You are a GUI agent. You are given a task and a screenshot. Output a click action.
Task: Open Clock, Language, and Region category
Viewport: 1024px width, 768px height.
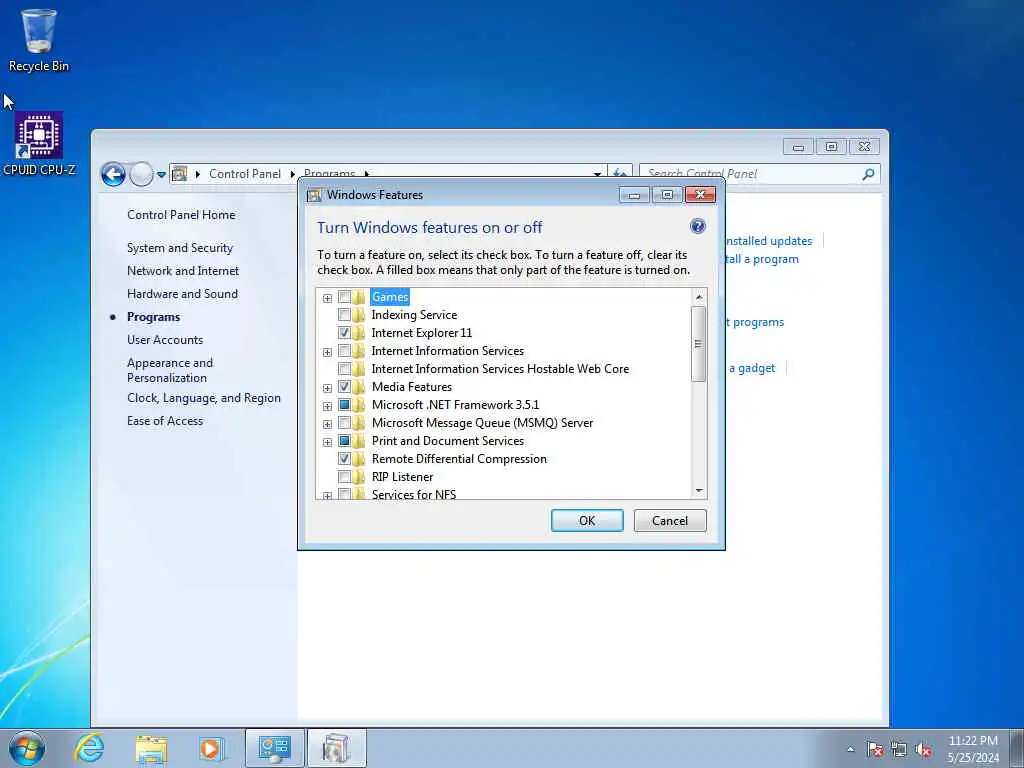tap(204, 398)
